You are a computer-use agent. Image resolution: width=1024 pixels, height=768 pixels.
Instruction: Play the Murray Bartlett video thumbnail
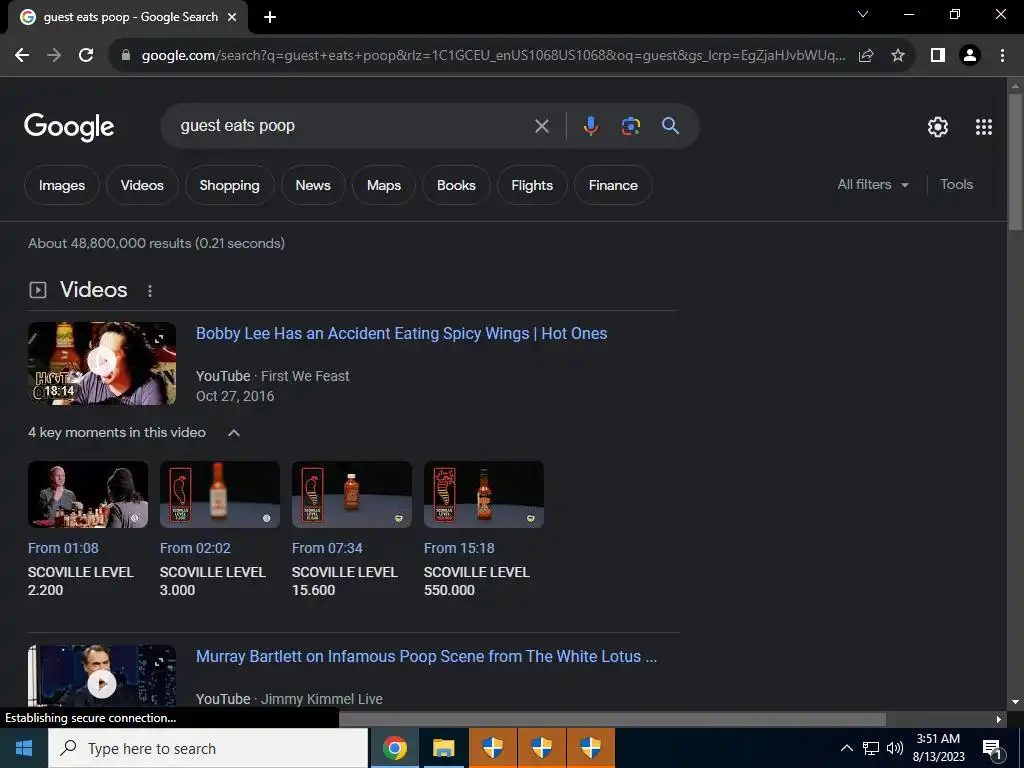pyautogui.click(x=102, y=677)
